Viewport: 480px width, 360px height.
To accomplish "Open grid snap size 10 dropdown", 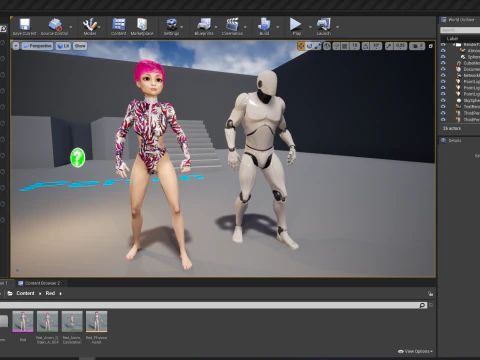I will 355,46.
